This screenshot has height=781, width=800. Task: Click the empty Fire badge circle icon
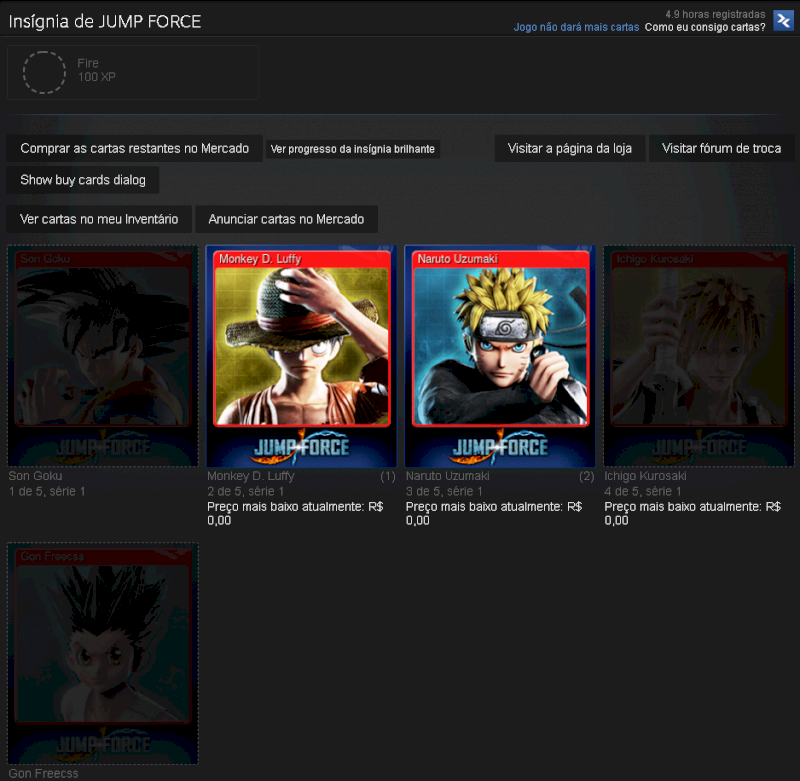pyautogui.click(x=44, y=72)
